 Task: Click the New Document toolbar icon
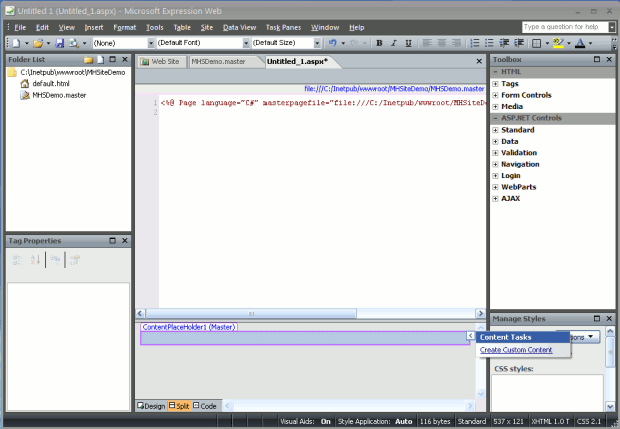tap(14, 43)
